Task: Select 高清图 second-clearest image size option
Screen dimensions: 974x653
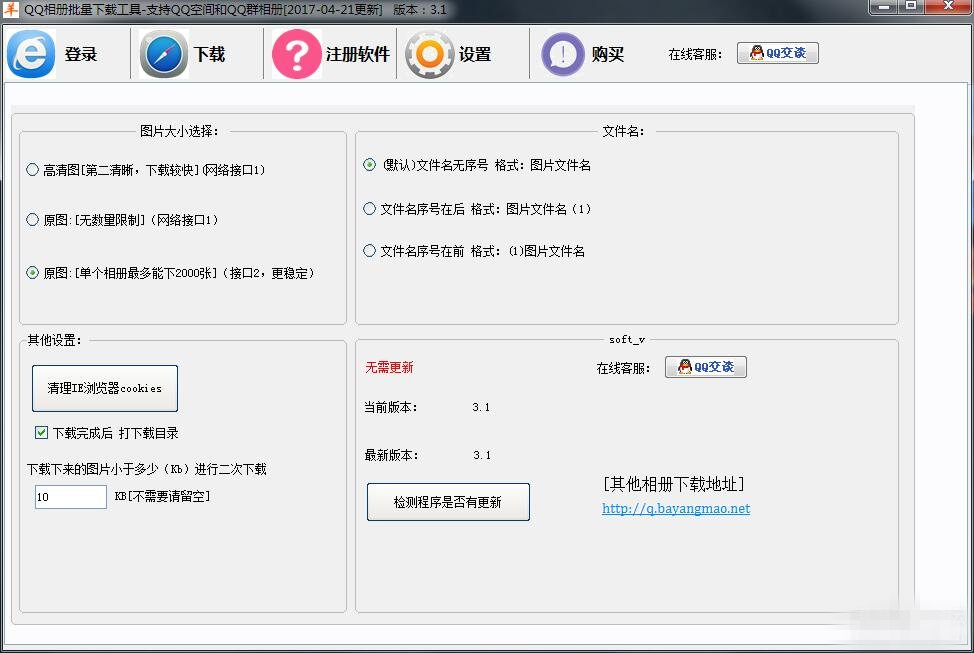Action: click(146, 170)
